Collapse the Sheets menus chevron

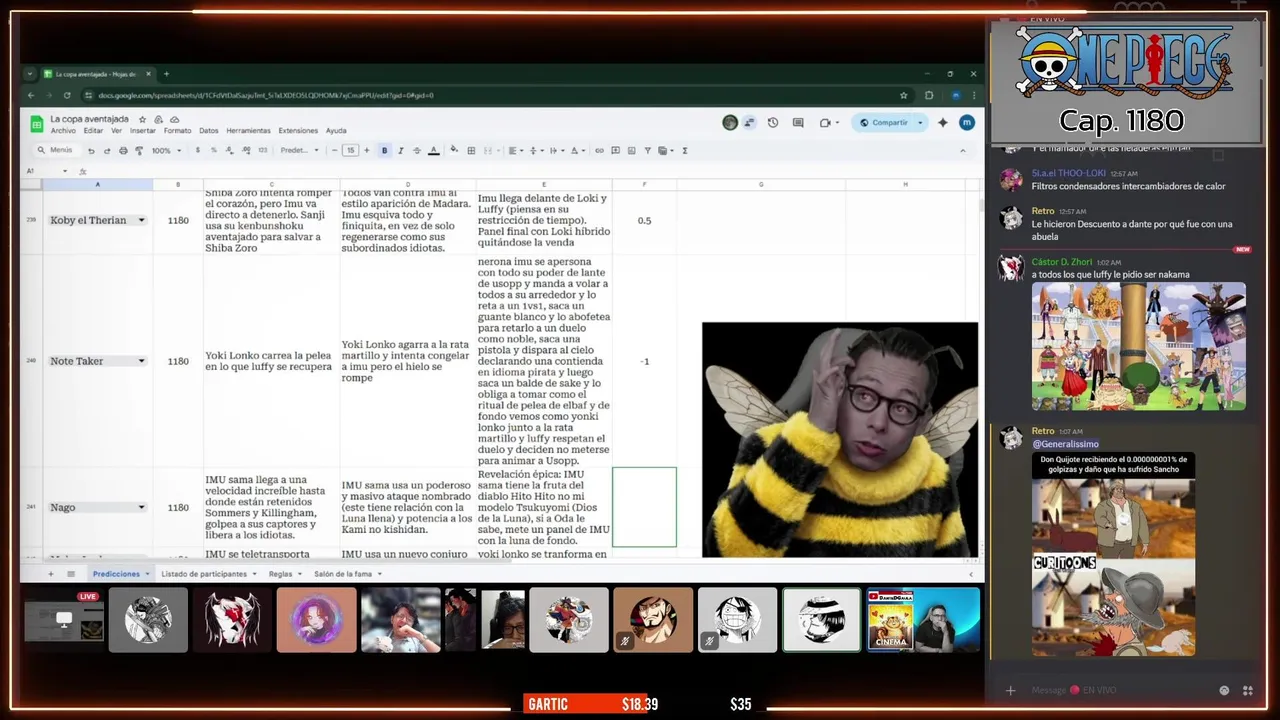coord(962,150)
